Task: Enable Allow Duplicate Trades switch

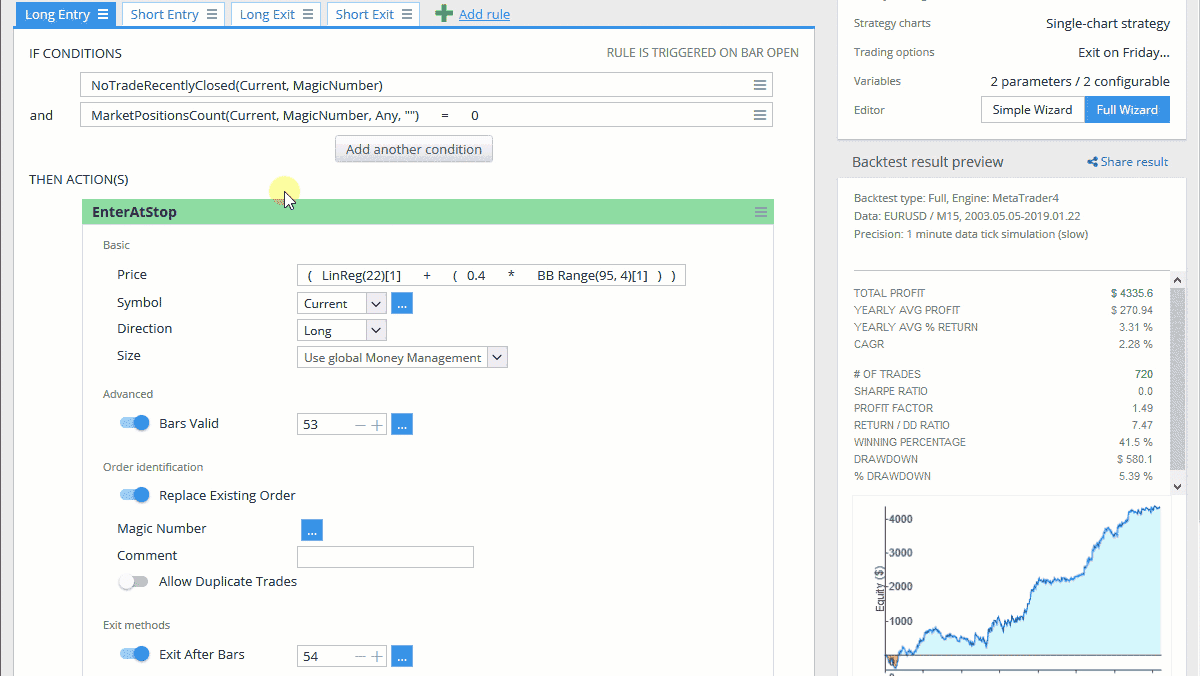Action: click(134, 581)
